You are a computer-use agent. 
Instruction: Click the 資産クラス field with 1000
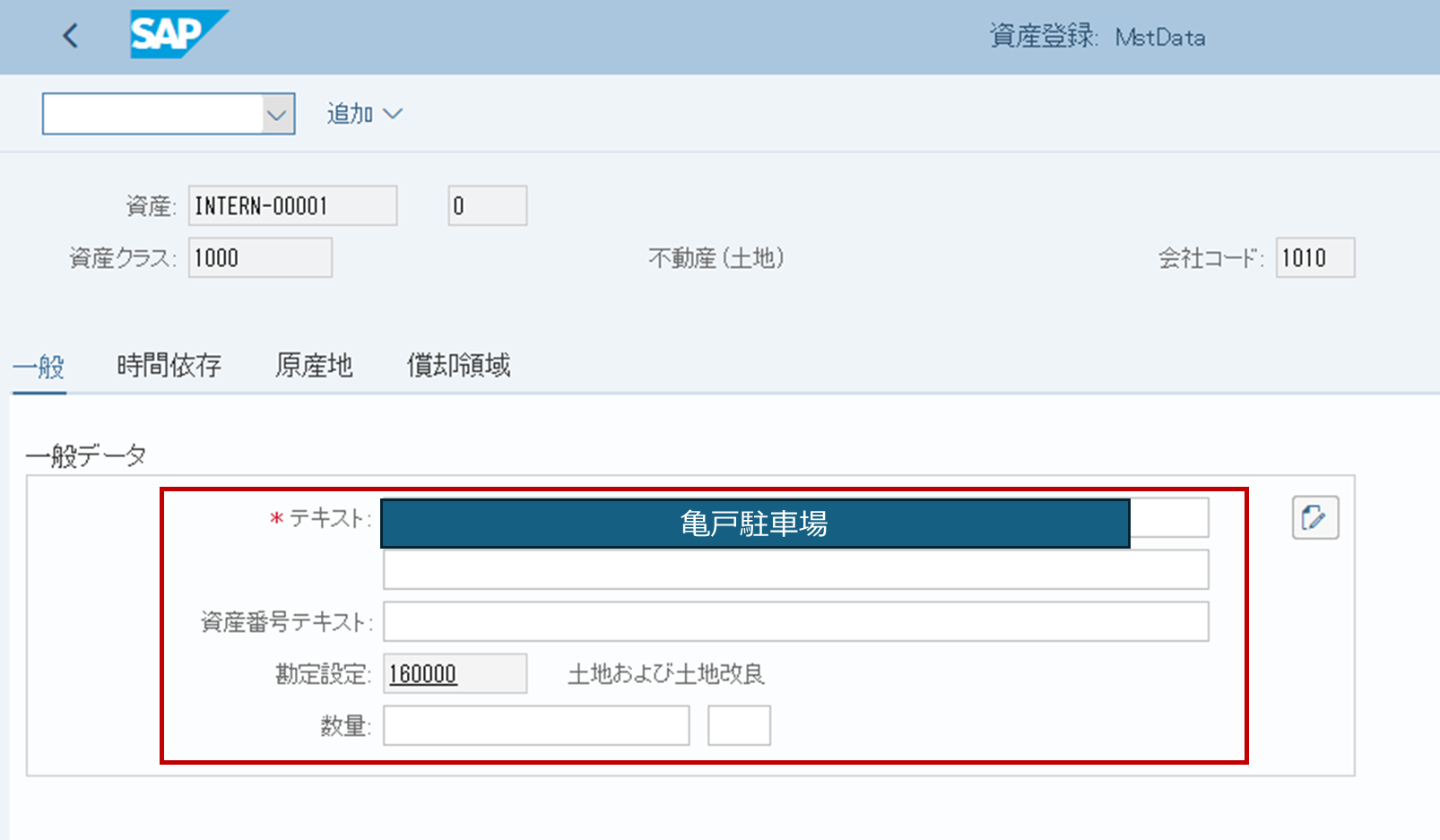260,258
